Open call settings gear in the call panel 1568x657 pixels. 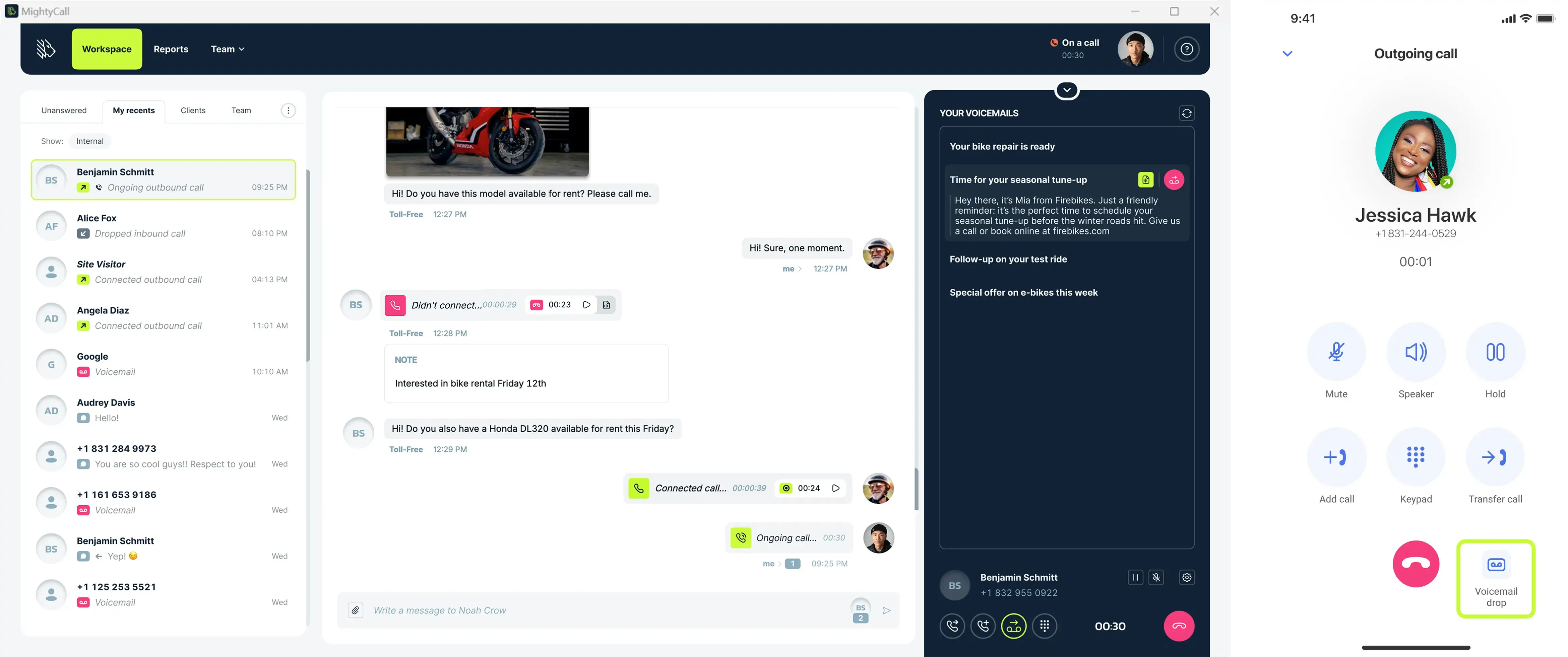coord(1186,577)
